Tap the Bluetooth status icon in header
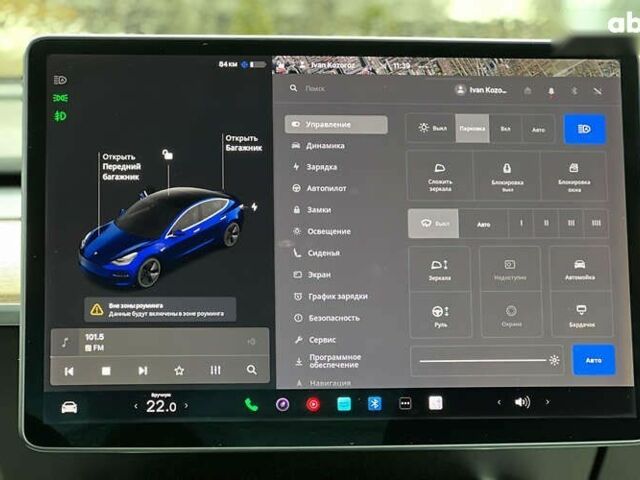Viewport: 640px width, 480px height. pos(574,91)
